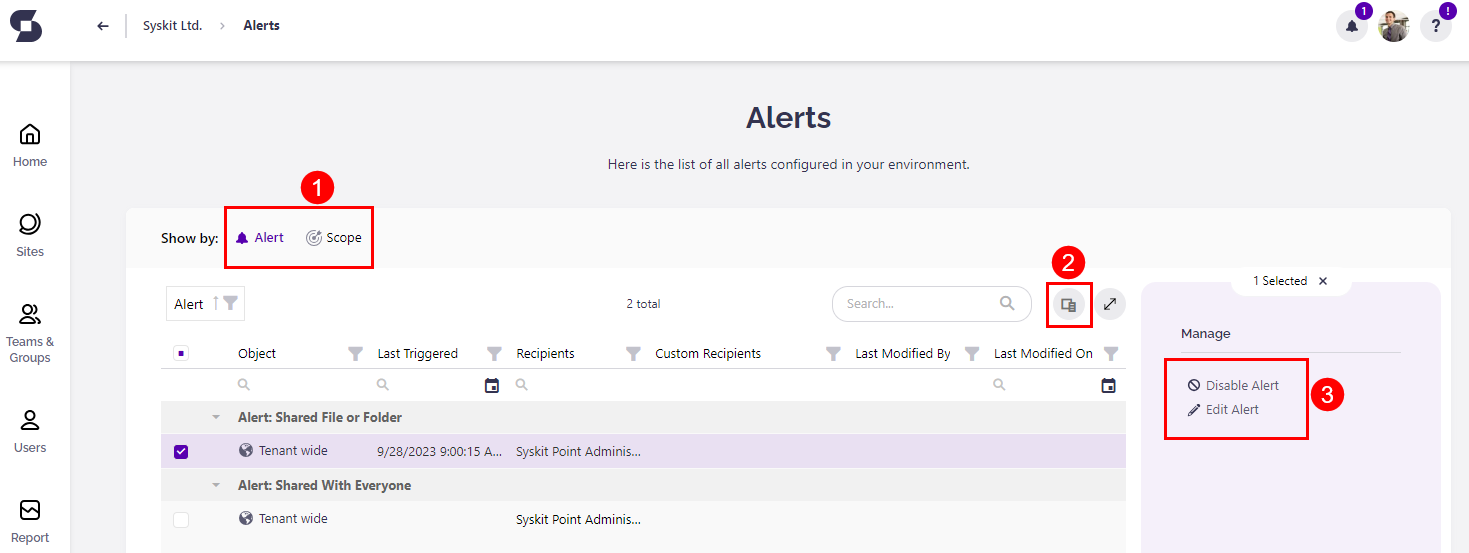Open filter for Recipients column
1469x553 pixels.
pos(633,353)
